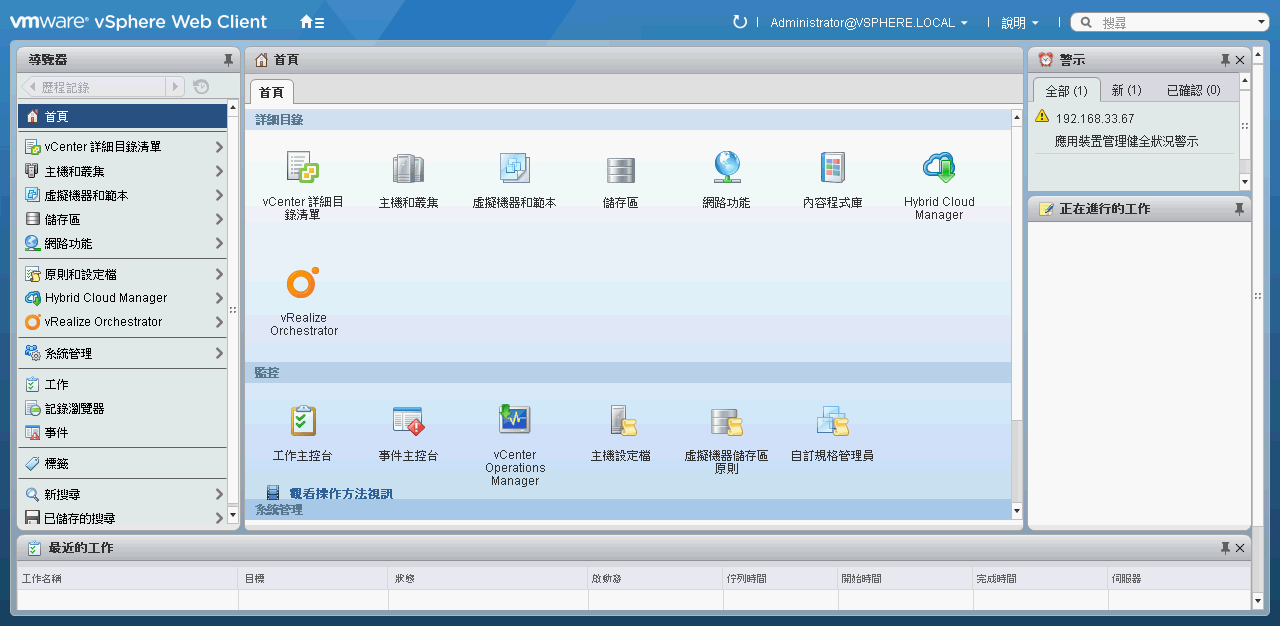The height and width of the screenshot is (626, 1280).
Task: Open 標籤 tags in navigator
Action: click(123, 463)
